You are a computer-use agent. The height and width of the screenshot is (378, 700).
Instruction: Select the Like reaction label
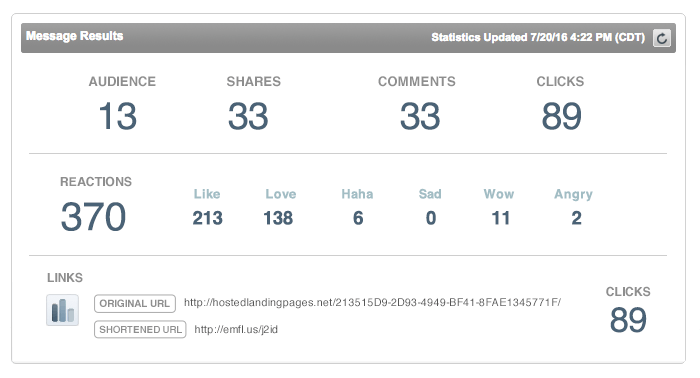click(x=207, y=194)
